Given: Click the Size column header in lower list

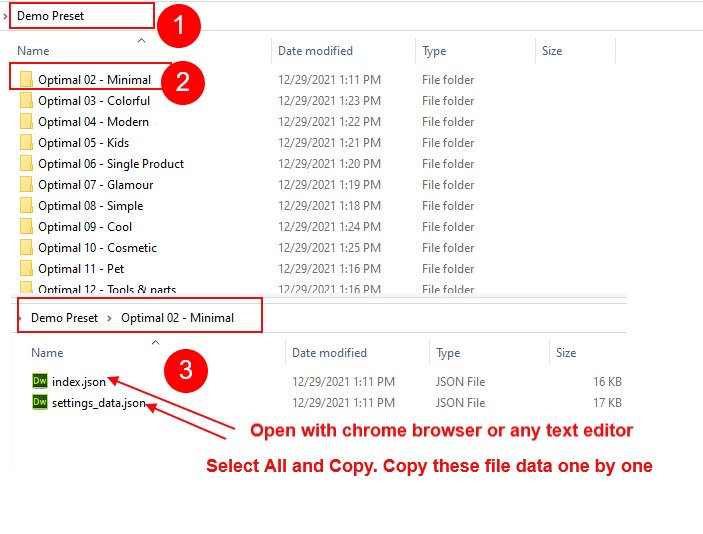Looking at the screenshot, I should [x=566, y=353].
